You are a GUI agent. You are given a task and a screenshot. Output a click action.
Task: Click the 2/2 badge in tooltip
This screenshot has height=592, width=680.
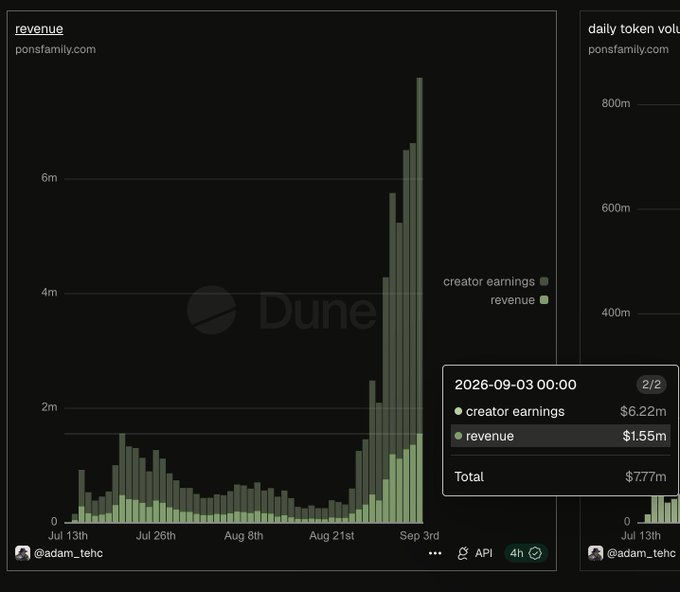(x=651, y=384)
